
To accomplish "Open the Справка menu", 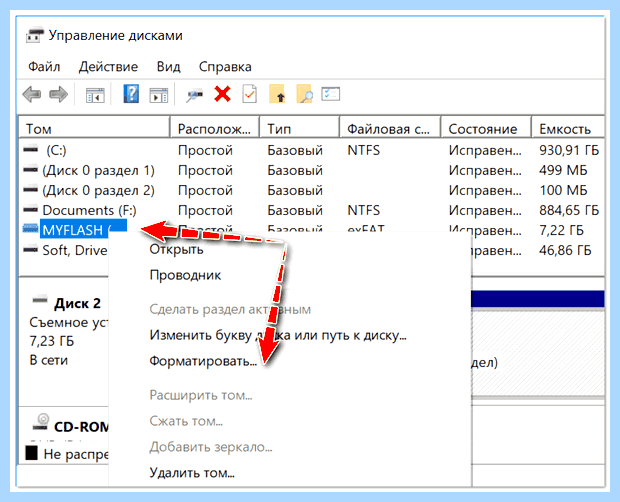I will click(x=225, y=66).
